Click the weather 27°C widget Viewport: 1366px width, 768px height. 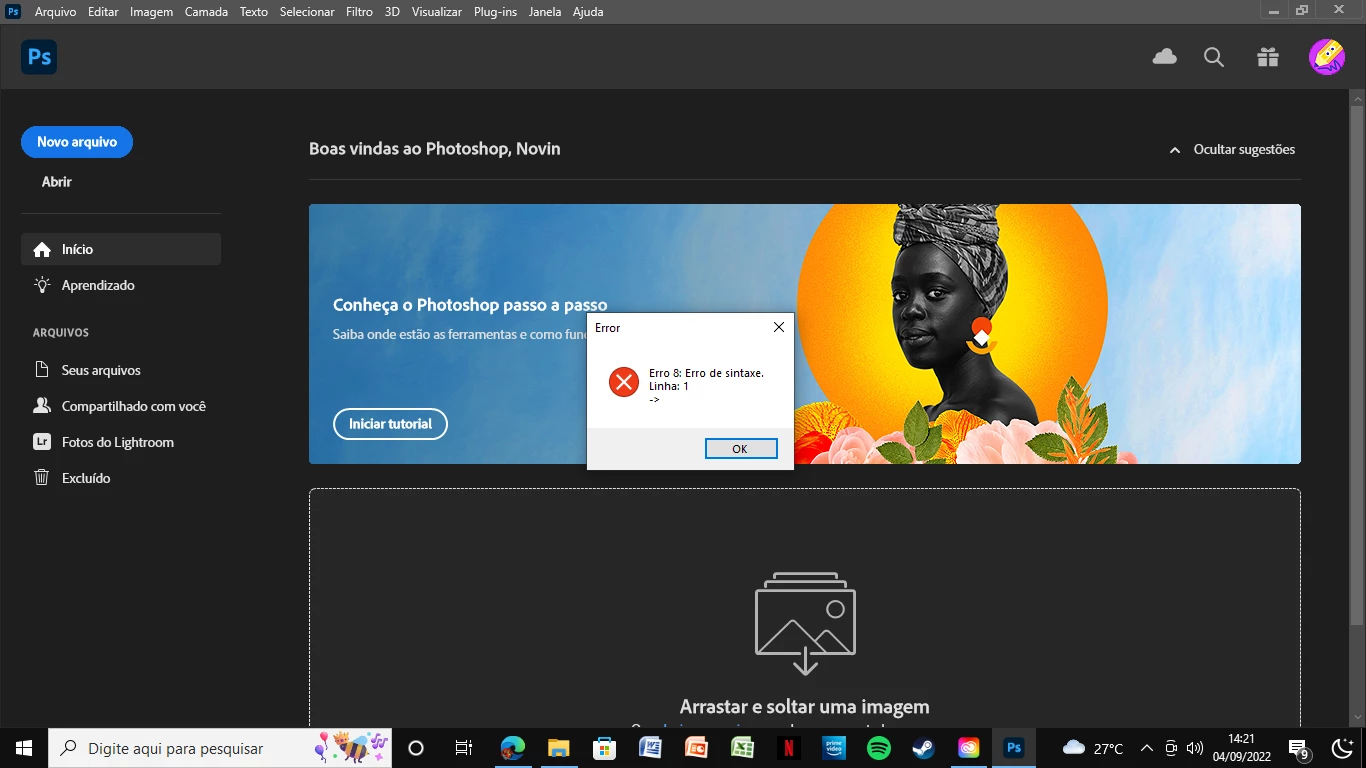pos(1093,748)
